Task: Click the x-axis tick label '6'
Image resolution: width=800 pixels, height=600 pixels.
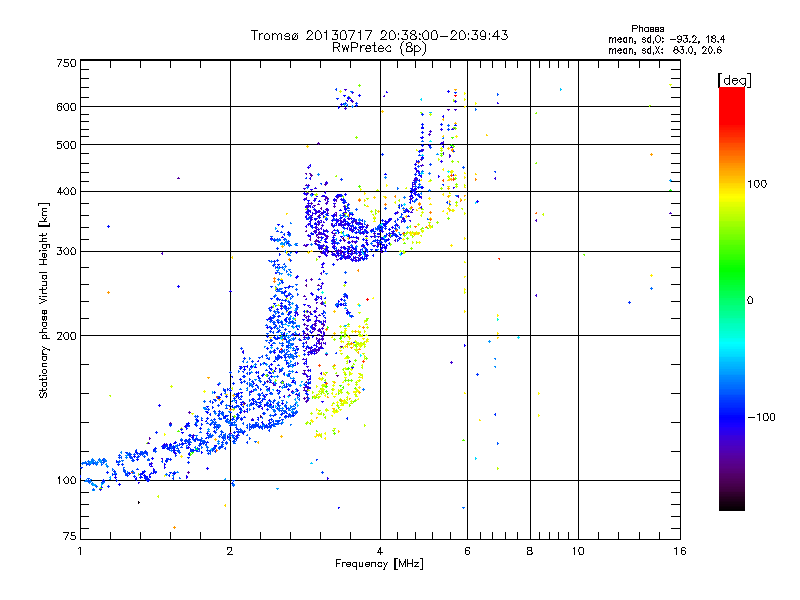Action: click(467, 551)
